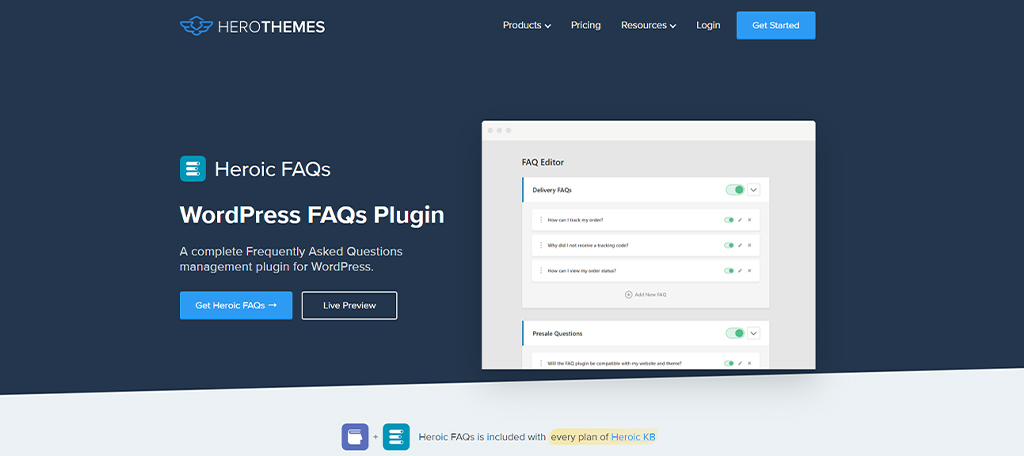1024x456 pixels.
Task: Open the Resources dropdown menu
Action: (x=648, y=25)
